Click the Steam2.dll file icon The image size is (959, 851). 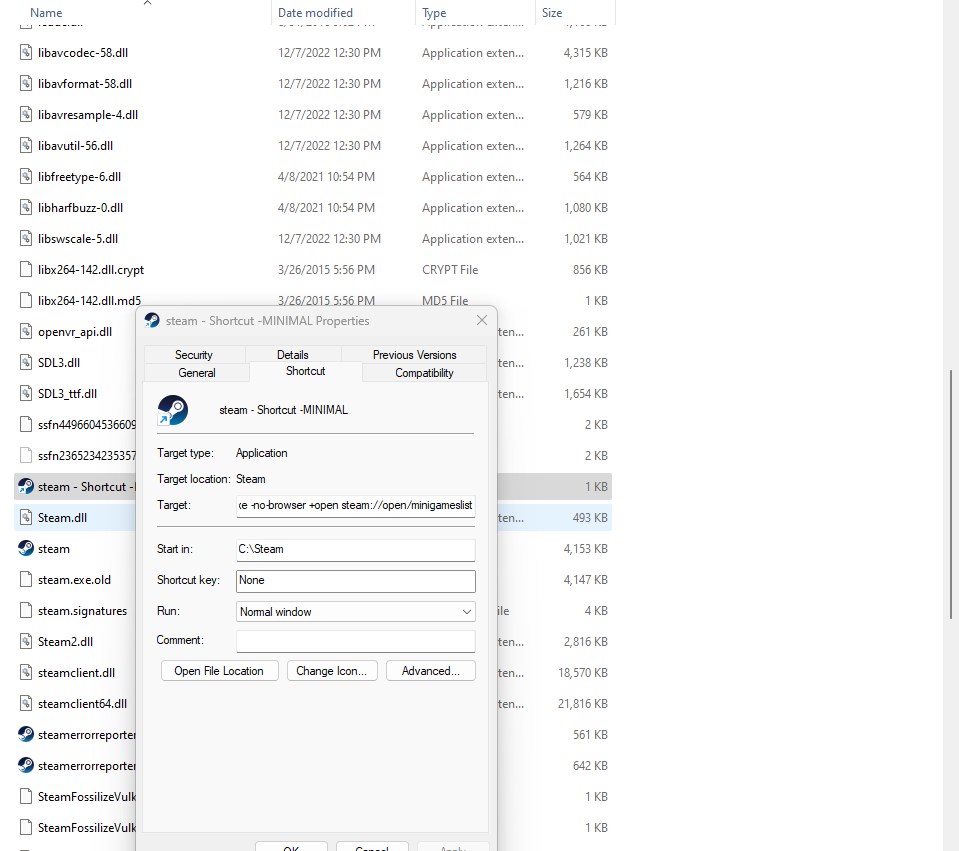[26, 641]
